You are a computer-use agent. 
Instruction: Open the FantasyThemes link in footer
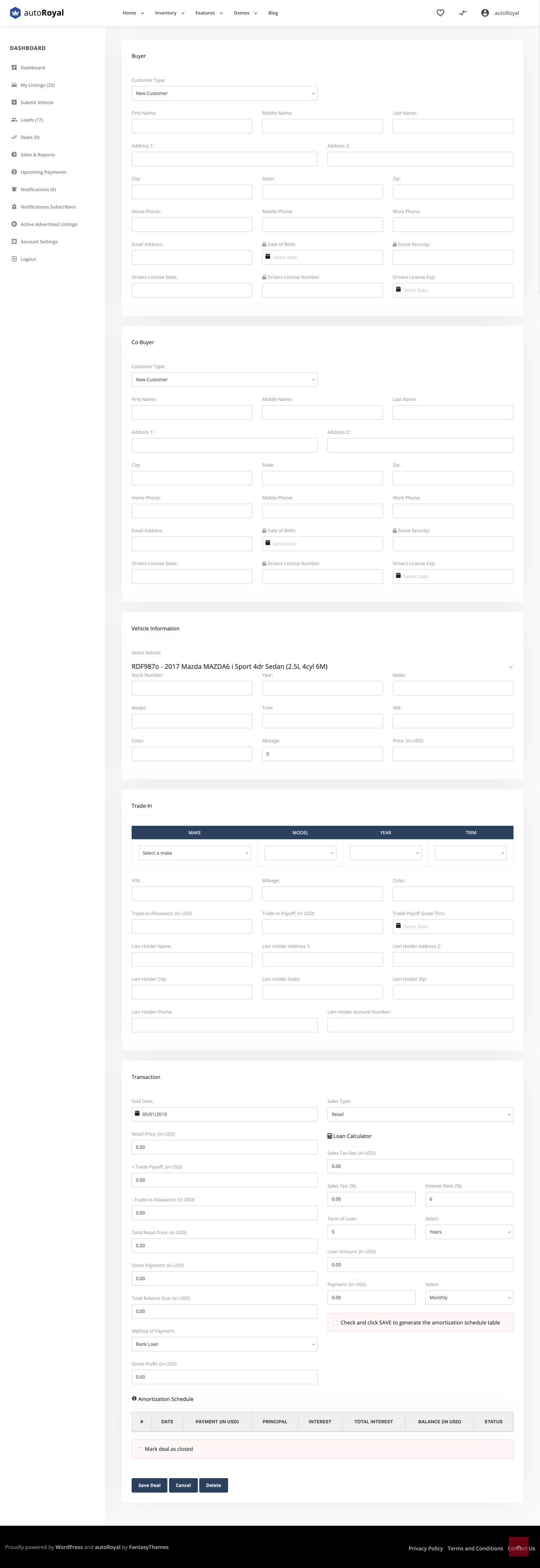[x=149, y=1547]
